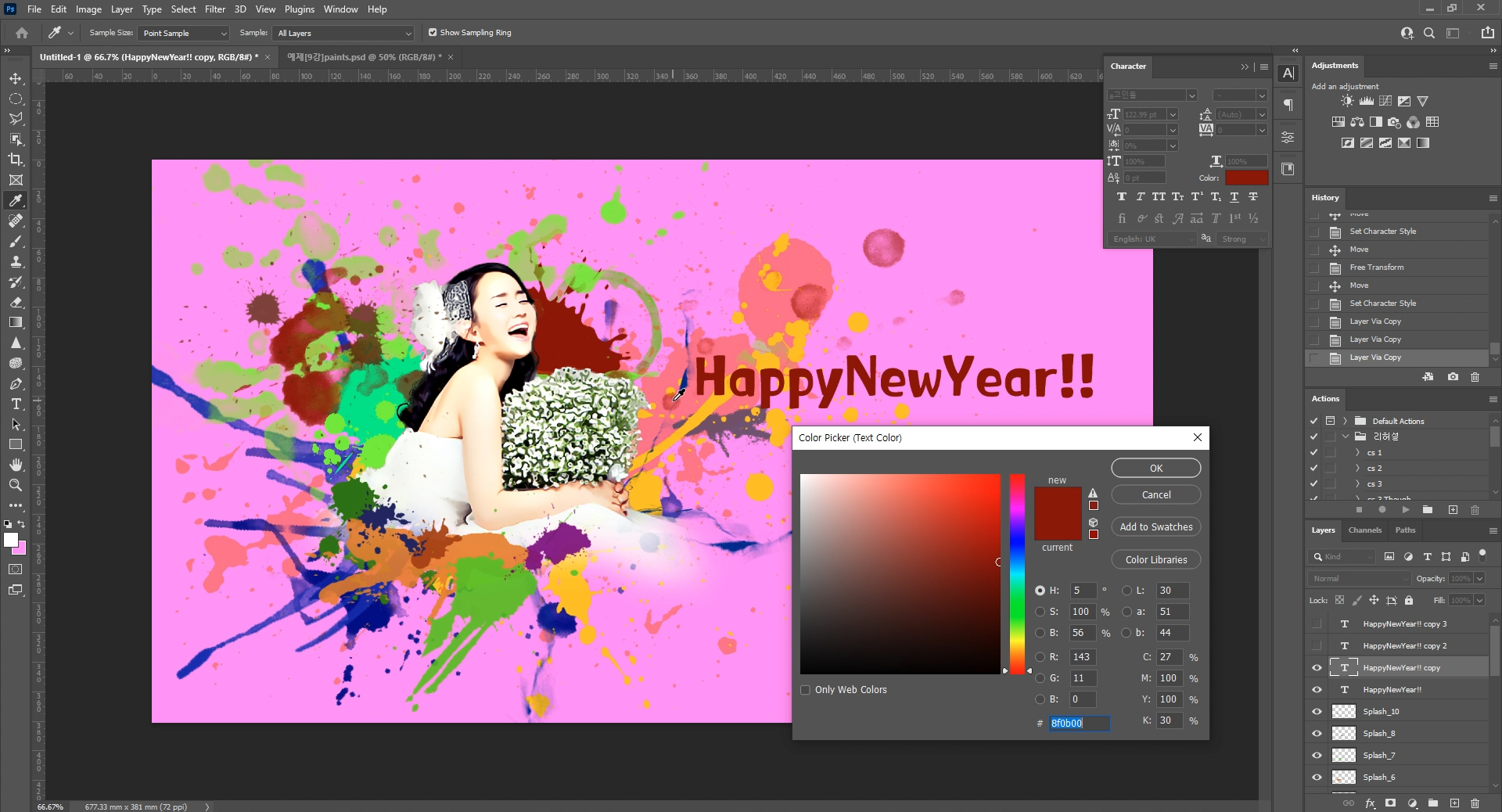Open the layer blend mode Normal dropdown
This screenshot has width=1502, height=812.
[x=1359, y=579]
